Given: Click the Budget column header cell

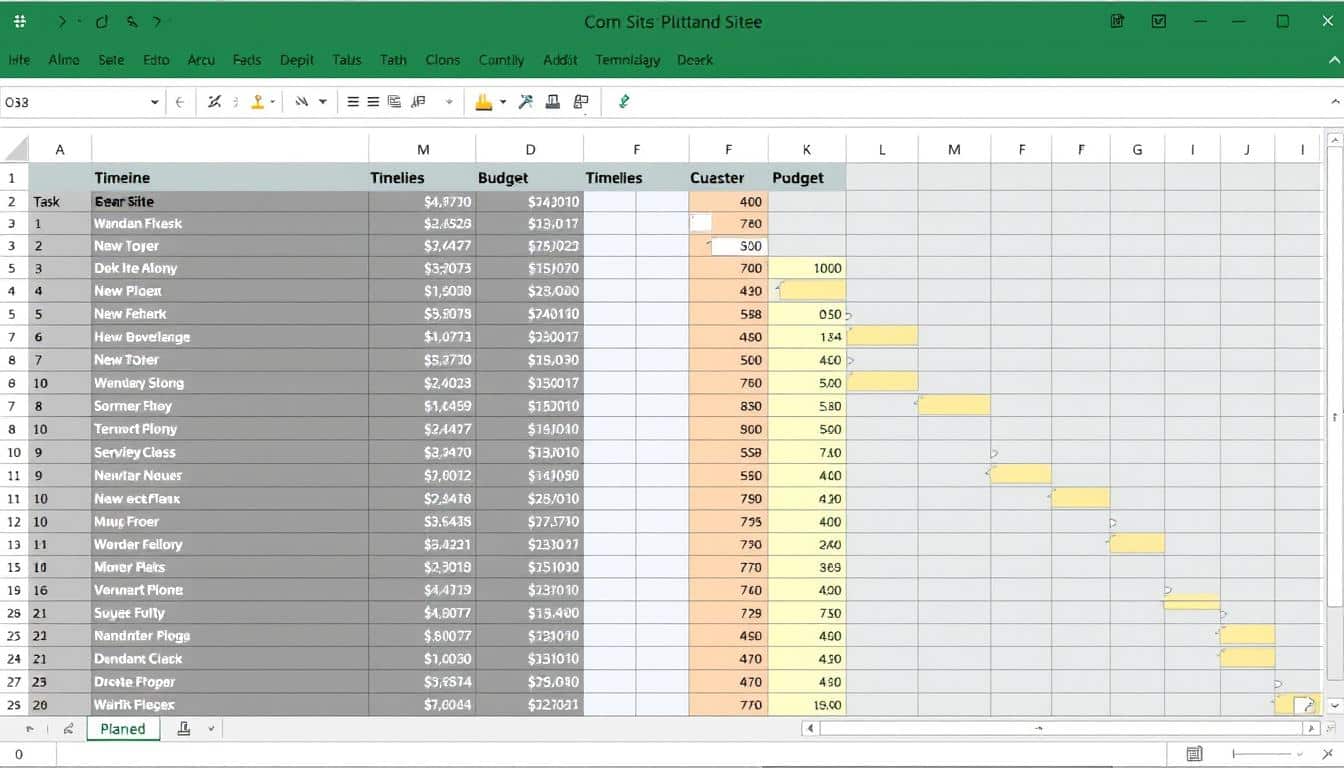Looking at the screenshot, I should pos(503,178).
